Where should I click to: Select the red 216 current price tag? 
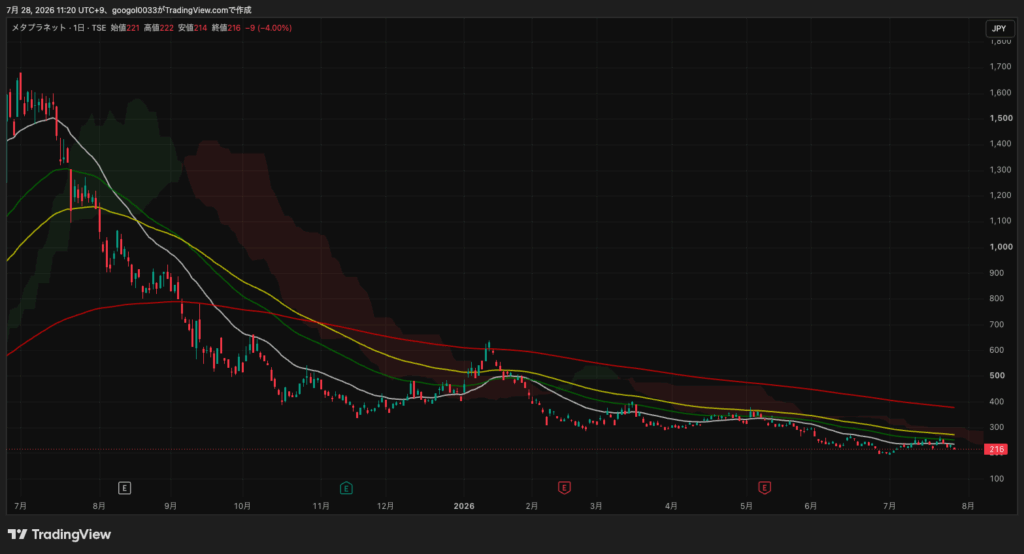click(x=996, y=449)
